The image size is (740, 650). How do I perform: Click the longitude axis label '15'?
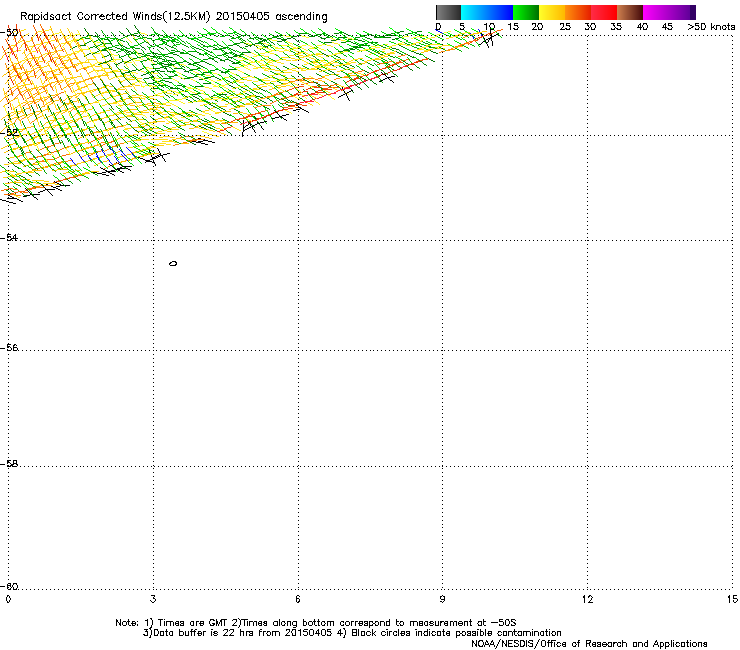(x=732, y=599)
